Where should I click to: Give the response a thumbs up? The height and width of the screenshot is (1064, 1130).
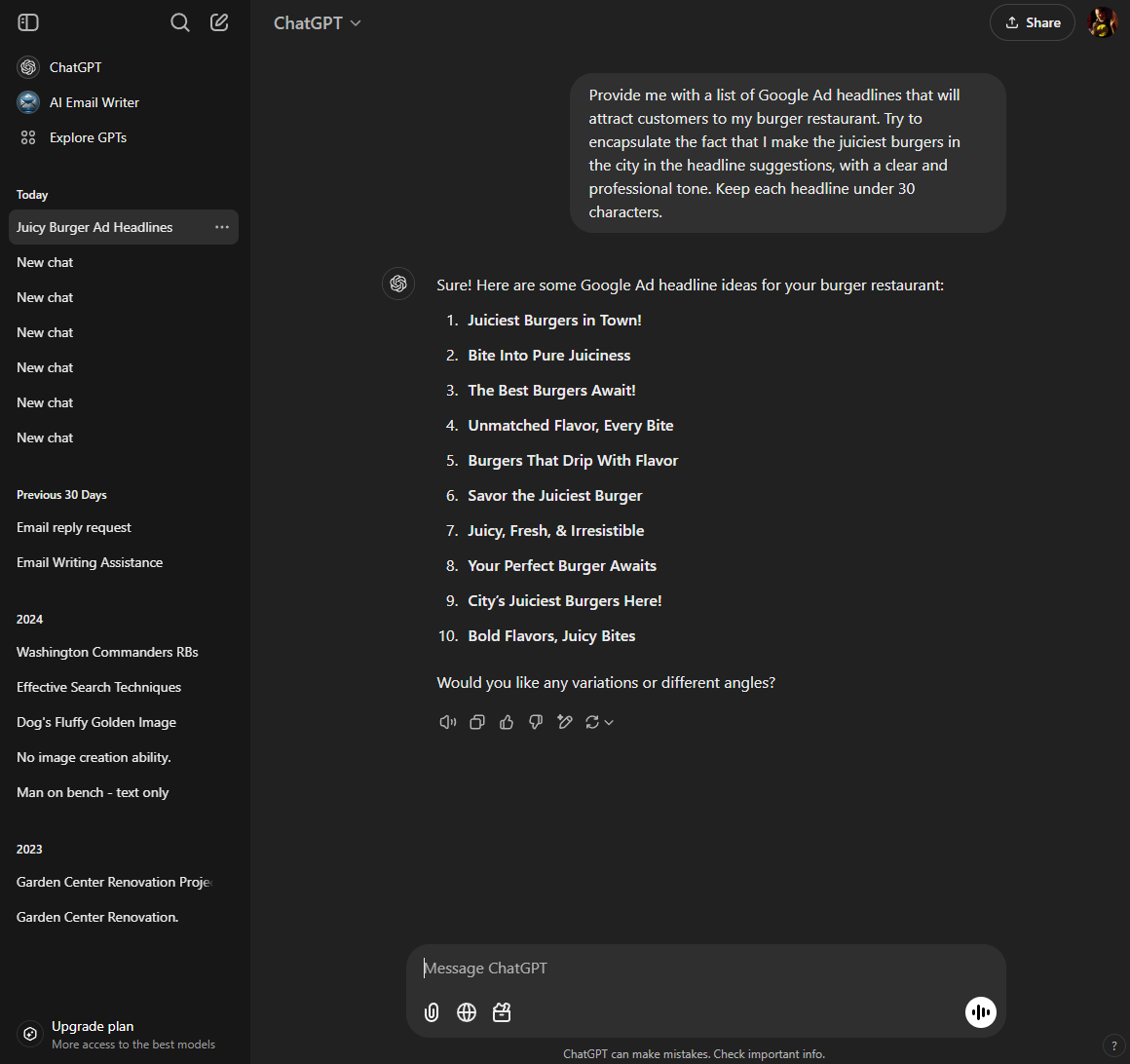506,721
